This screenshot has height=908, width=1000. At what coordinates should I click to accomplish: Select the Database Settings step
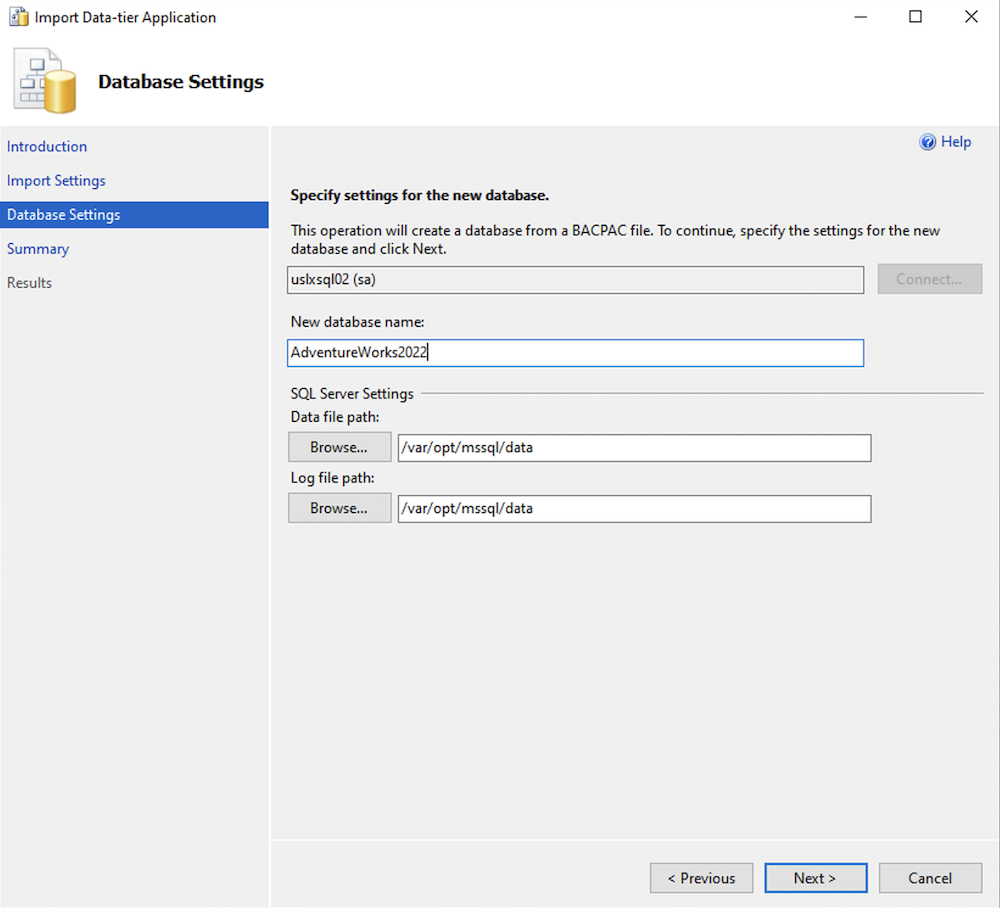(63, 214)
